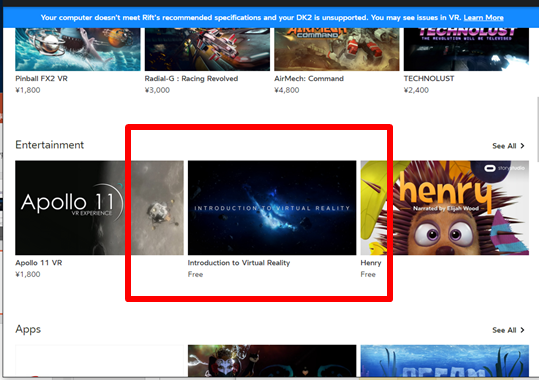The height and width of the screenshot is (380, 539).
Task: Open Introduction to Virtual Reality thumbnail
Action: tap(272, 208)
